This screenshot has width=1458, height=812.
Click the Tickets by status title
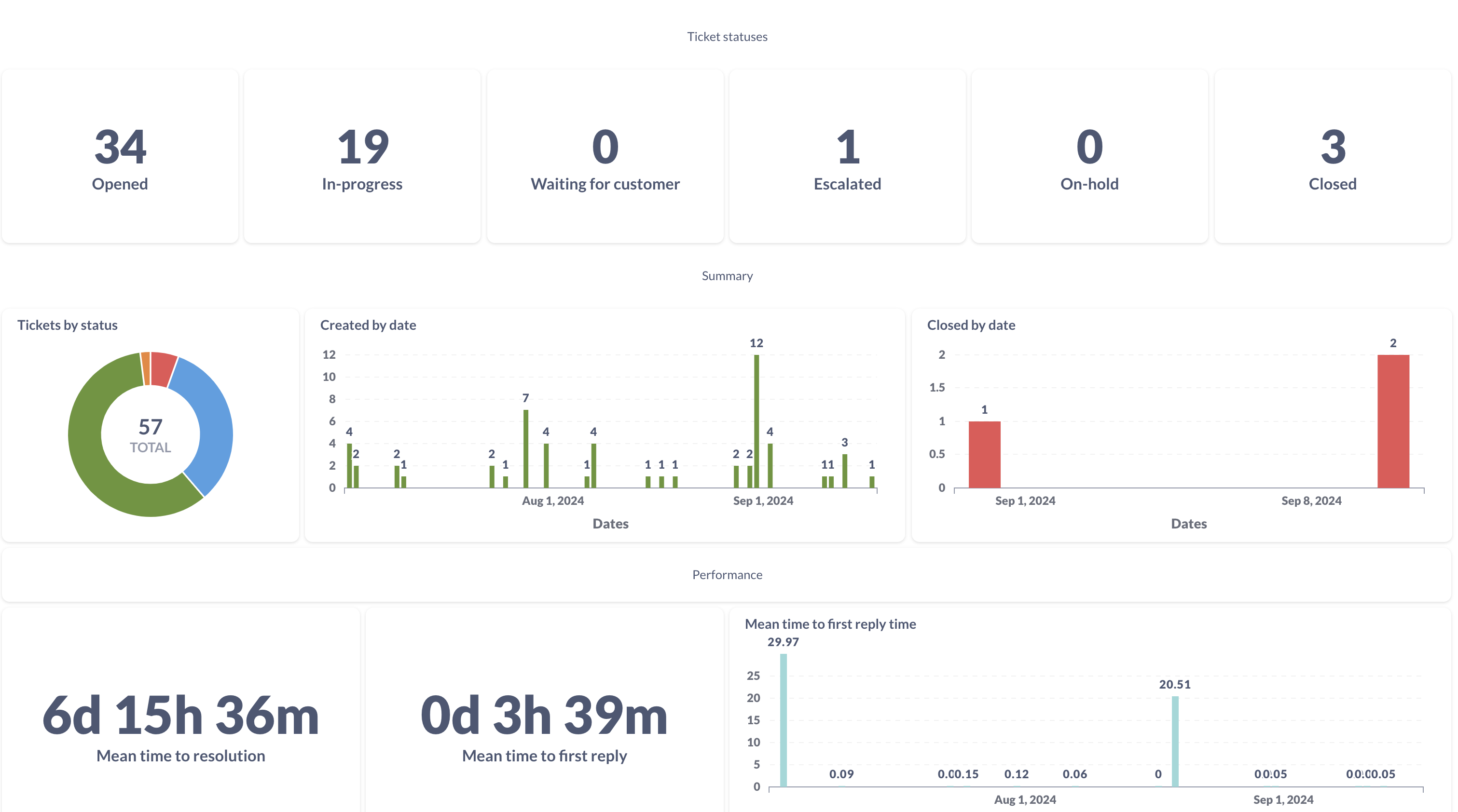(68, 325)
